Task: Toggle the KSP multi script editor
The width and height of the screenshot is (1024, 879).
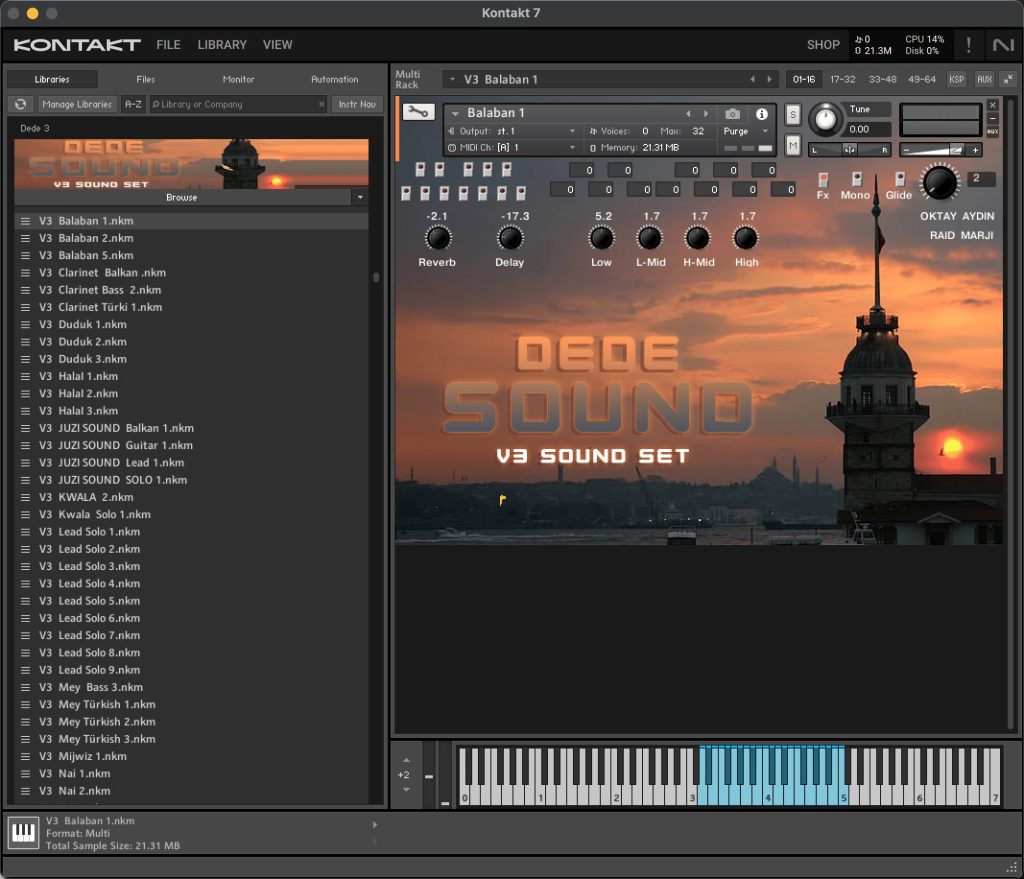Action: point(957,79)
